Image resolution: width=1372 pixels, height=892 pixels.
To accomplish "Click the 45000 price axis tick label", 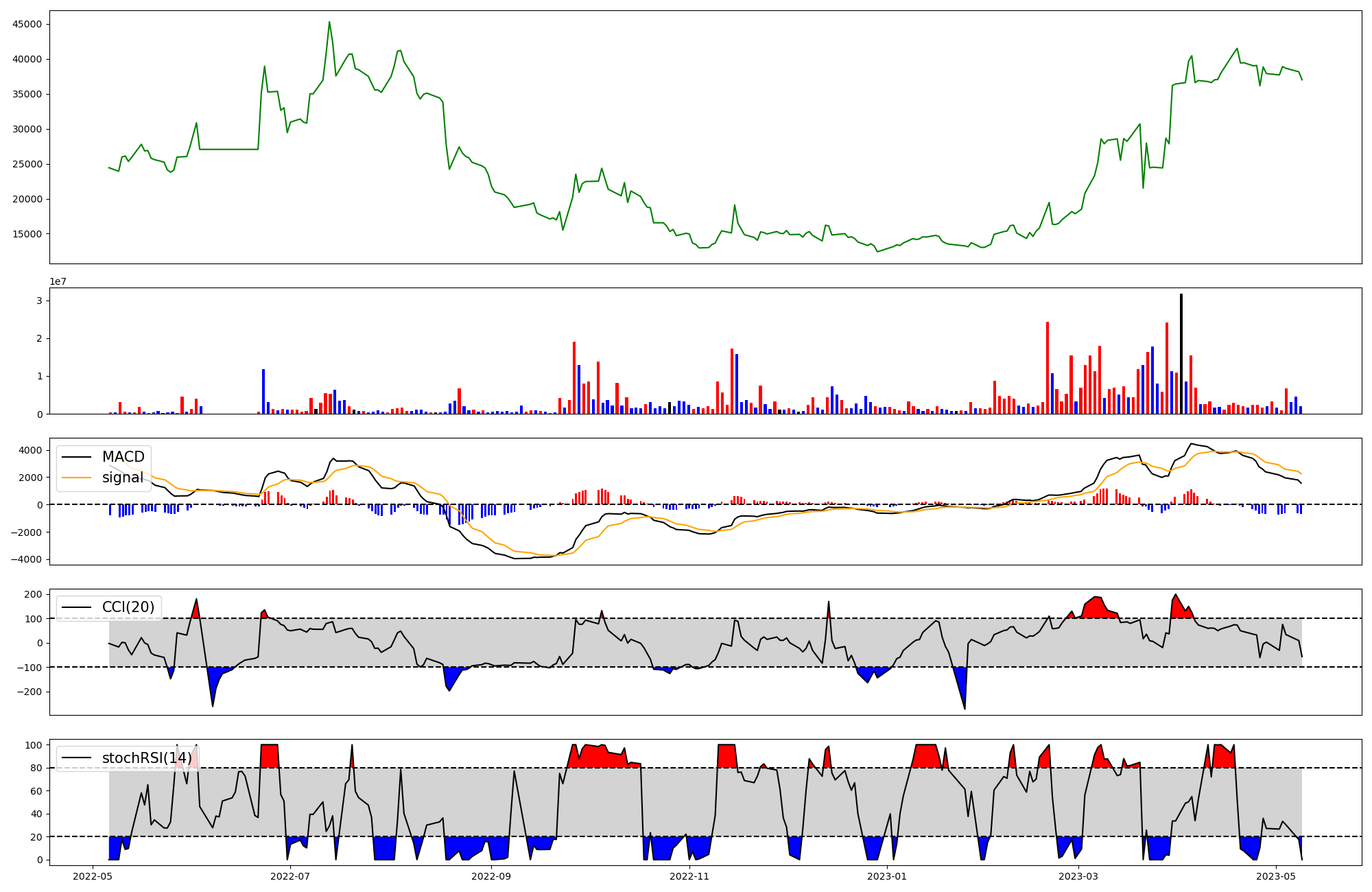I will pos(27,25).
